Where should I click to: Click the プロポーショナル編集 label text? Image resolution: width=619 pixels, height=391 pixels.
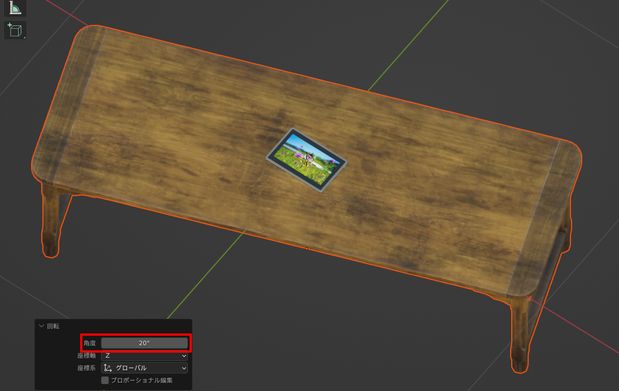coord(141,380)
